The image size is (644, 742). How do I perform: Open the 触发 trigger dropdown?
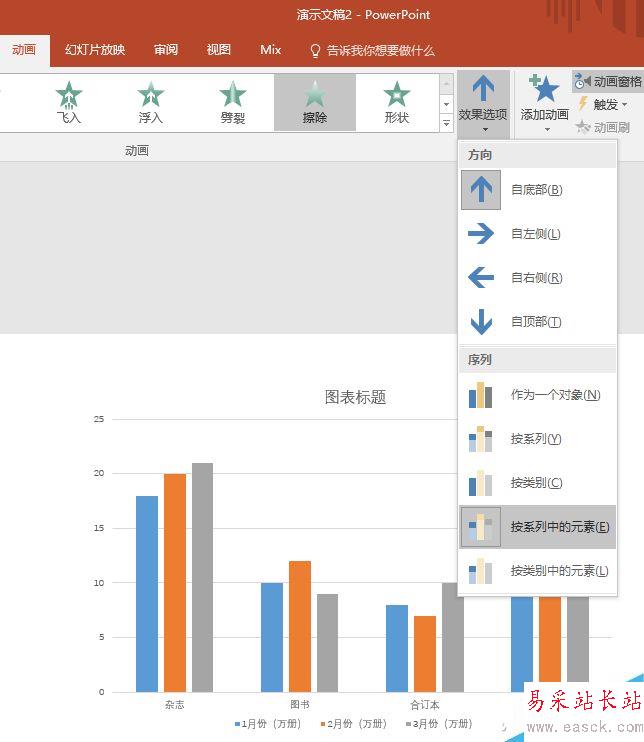(x=602, y=104)
